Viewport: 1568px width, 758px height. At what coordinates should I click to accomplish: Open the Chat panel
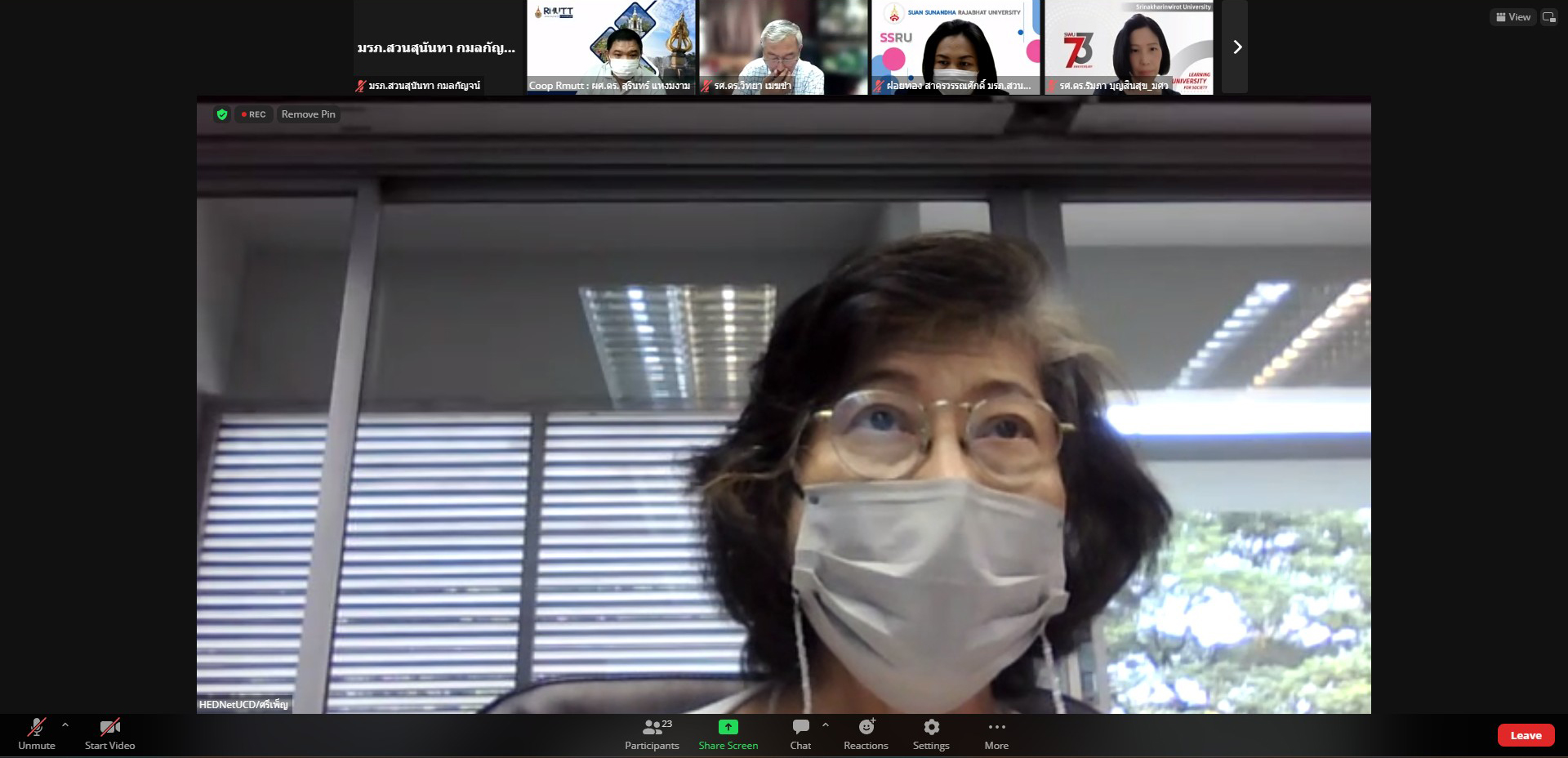[x=800, y=733]
